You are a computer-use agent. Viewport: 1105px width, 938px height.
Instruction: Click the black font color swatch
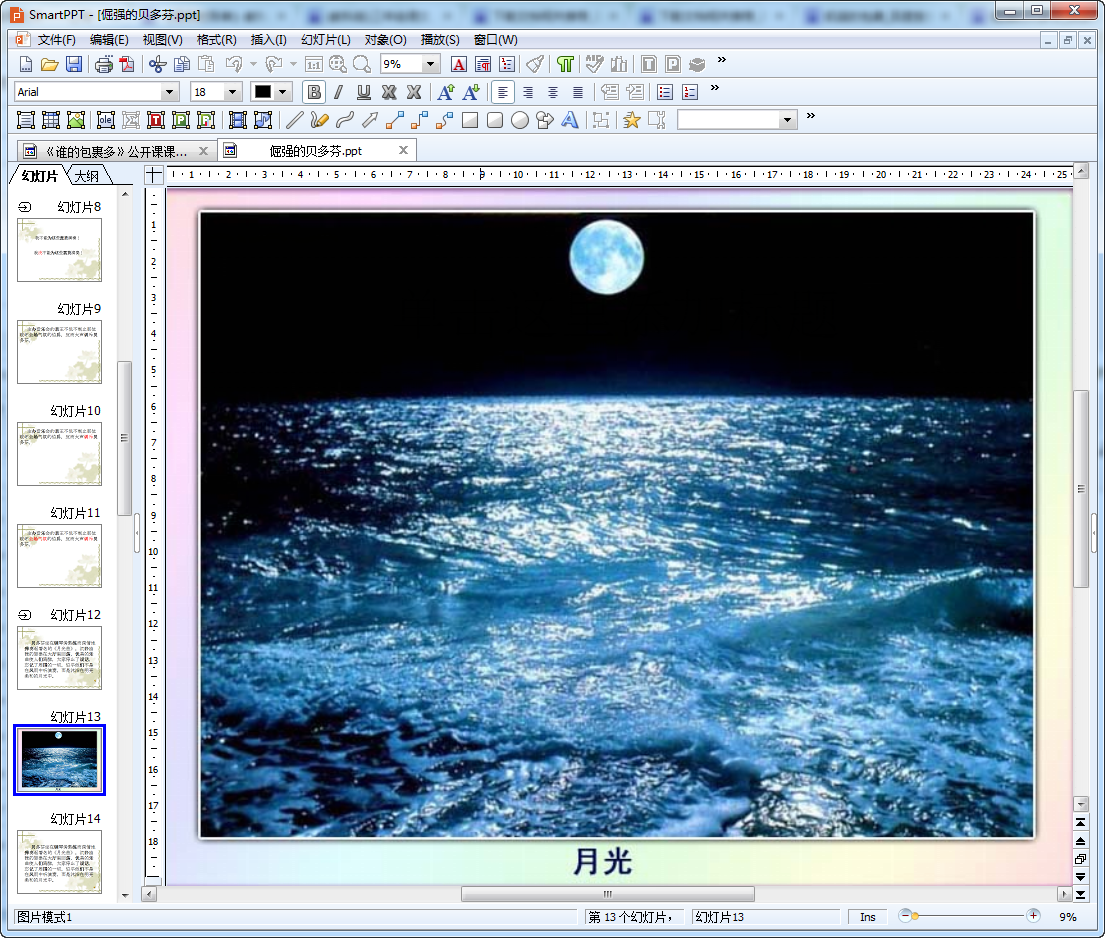pyautogui.click(x=263, y=92)
